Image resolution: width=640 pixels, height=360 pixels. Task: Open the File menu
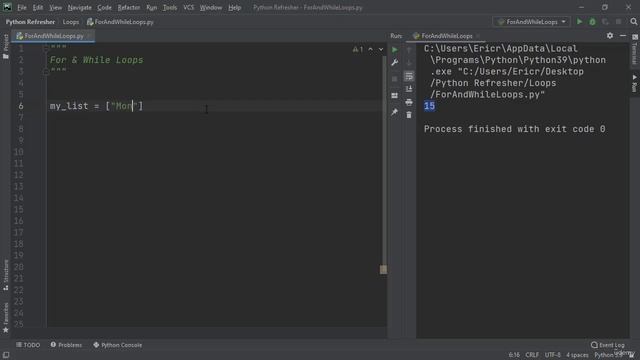(22, 7)
